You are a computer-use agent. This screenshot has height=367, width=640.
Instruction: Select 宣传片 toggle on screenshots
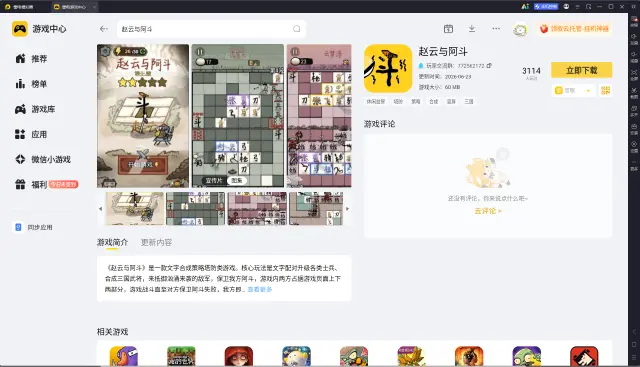(x=214, y=180)
